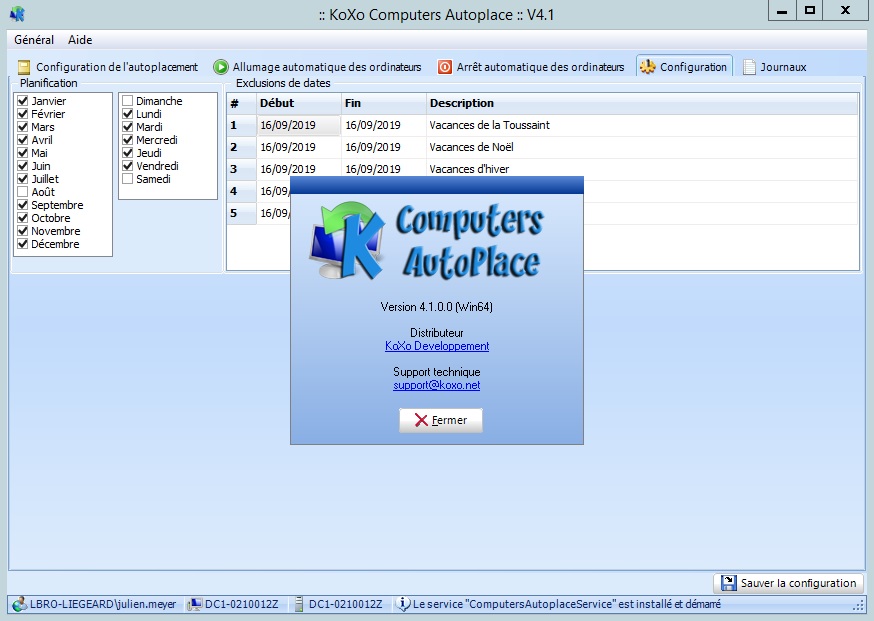Click the document icon on Journaux tab
The image size is (874, 621).
tap(750, 67)
